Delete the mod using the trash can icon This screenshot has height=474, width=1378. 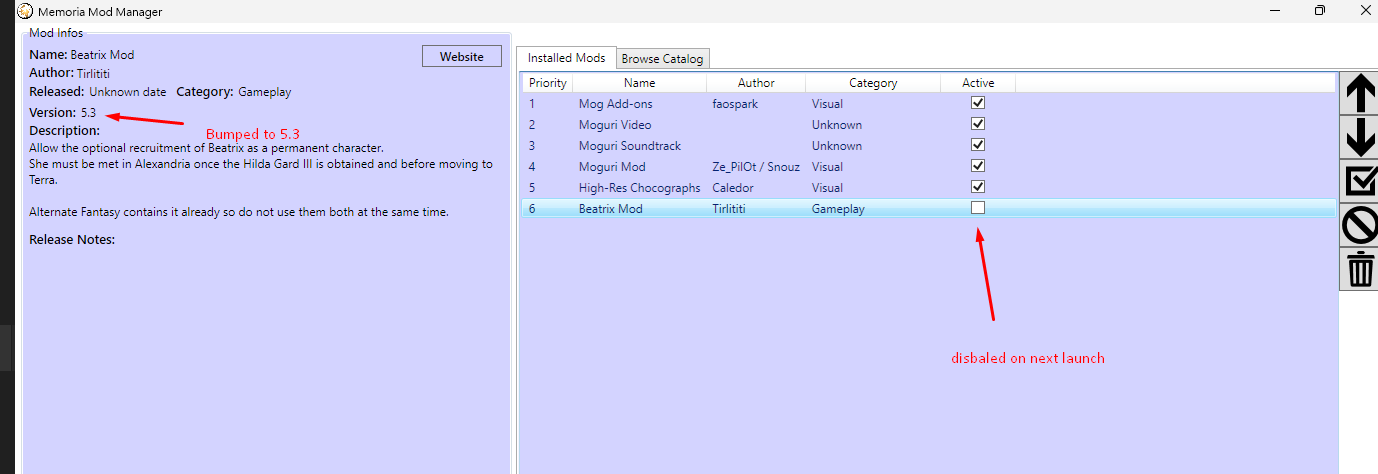[1360, 269]
